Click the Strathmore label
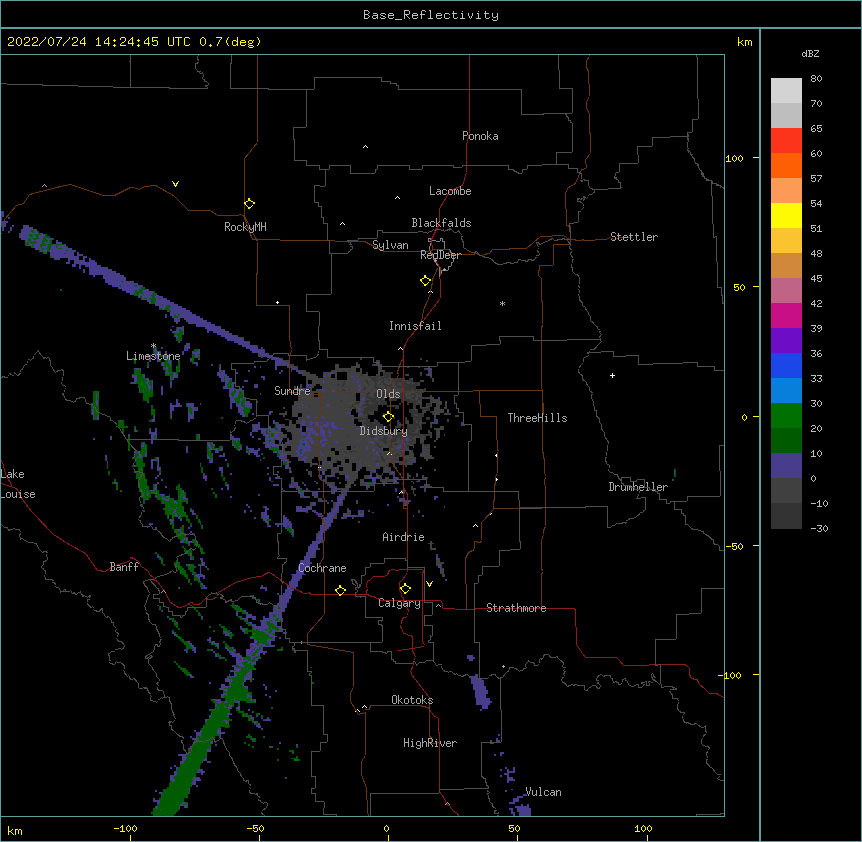The image size is (862, 842). pyautogui.click(x=516, y=608)
